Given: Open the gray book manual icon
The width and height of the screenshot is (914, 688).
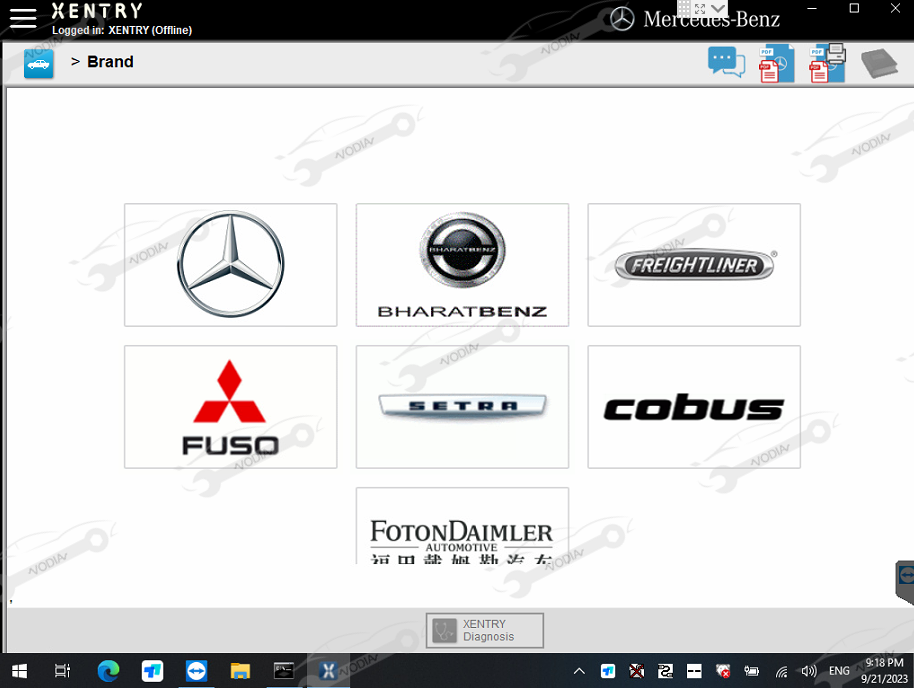Looking at the screenshot, I should (880, 63).
